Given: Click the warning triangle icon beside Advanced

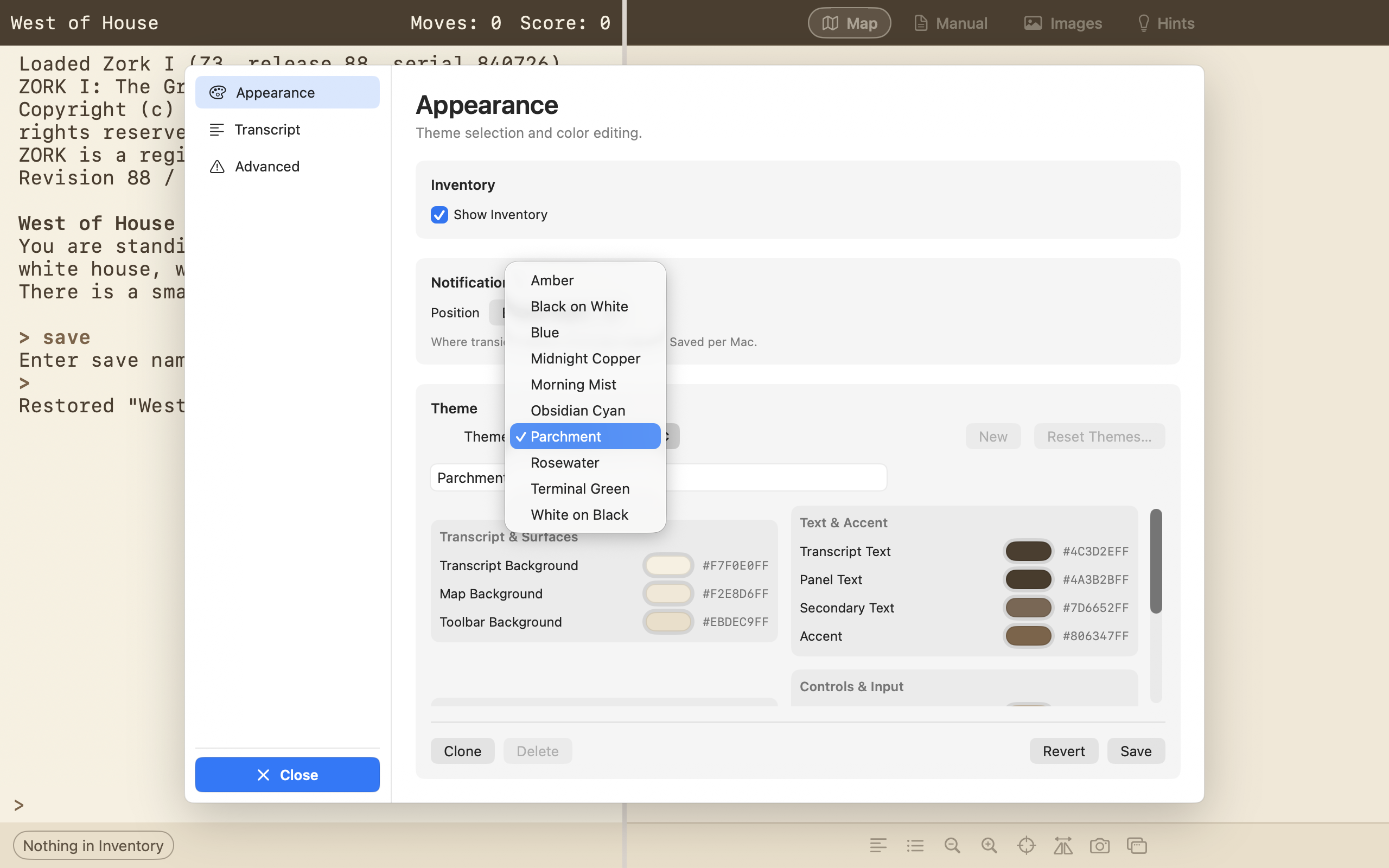Looking at the screenshot, I should [x=217, y=167].
